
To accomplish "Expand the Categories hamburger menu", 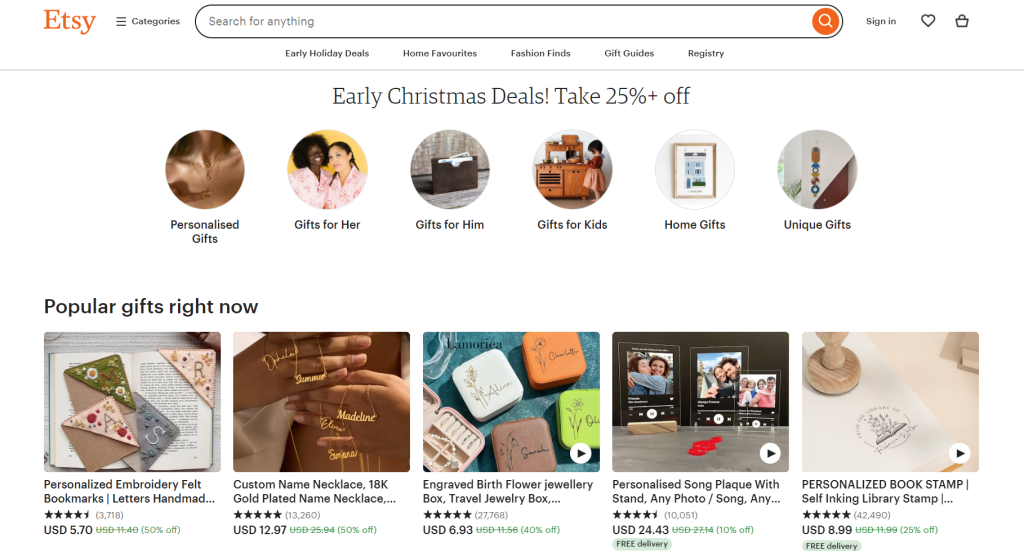I will tap(148, 21).
